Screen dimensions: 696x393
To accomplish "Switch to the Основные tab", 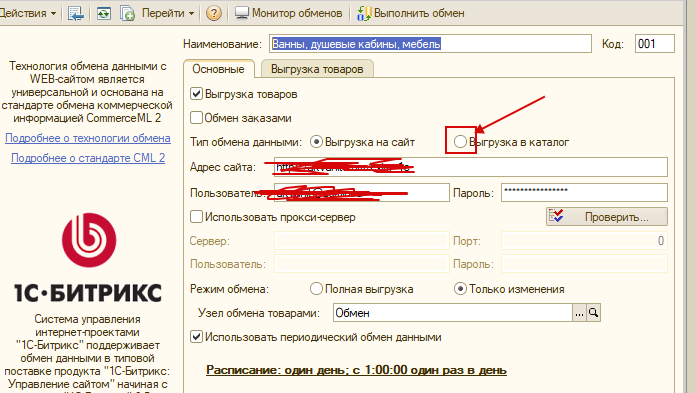I will pos(218,69).
